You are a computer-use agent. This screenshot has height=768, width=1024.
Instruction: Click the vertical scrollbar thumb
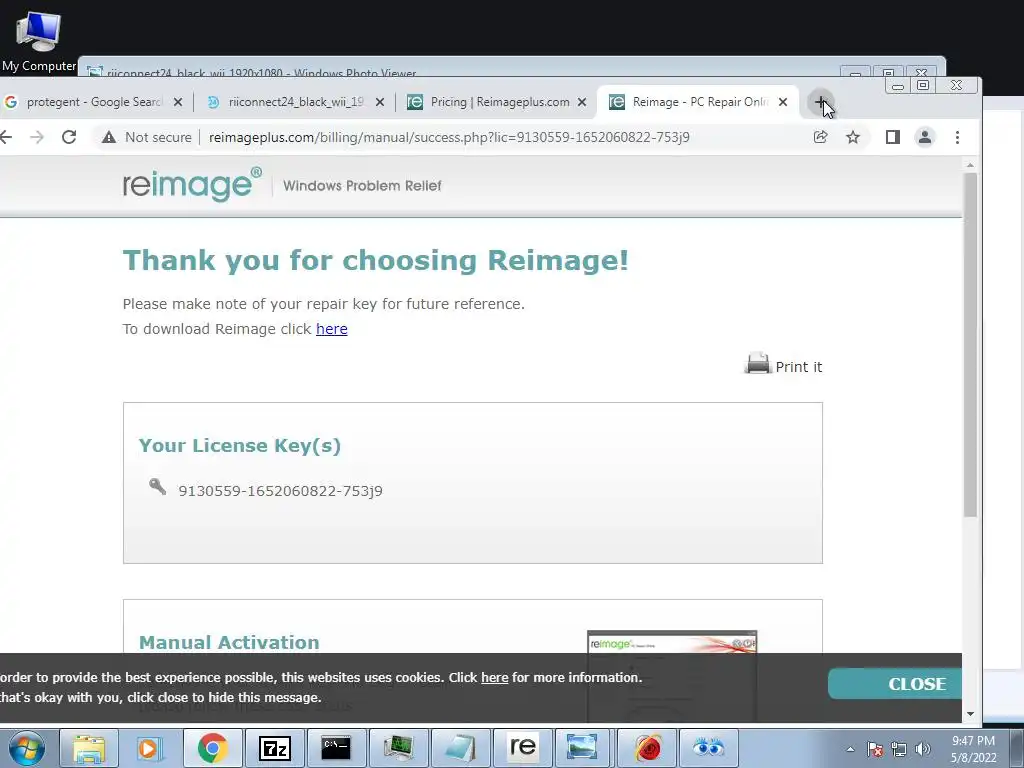point(970,345)
